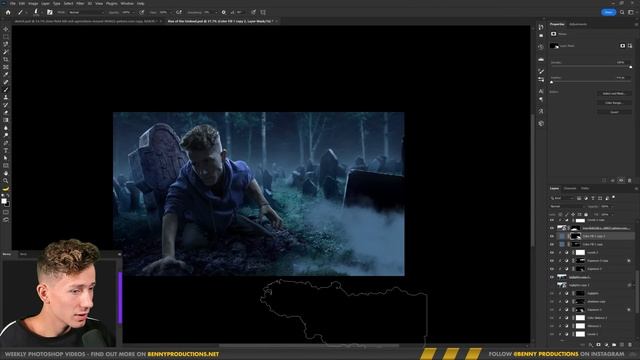This screenshot has width=640, height=360.
Task: Open the layer Opacity dropdown in Layers panel
Action: [x=612, y=207]
